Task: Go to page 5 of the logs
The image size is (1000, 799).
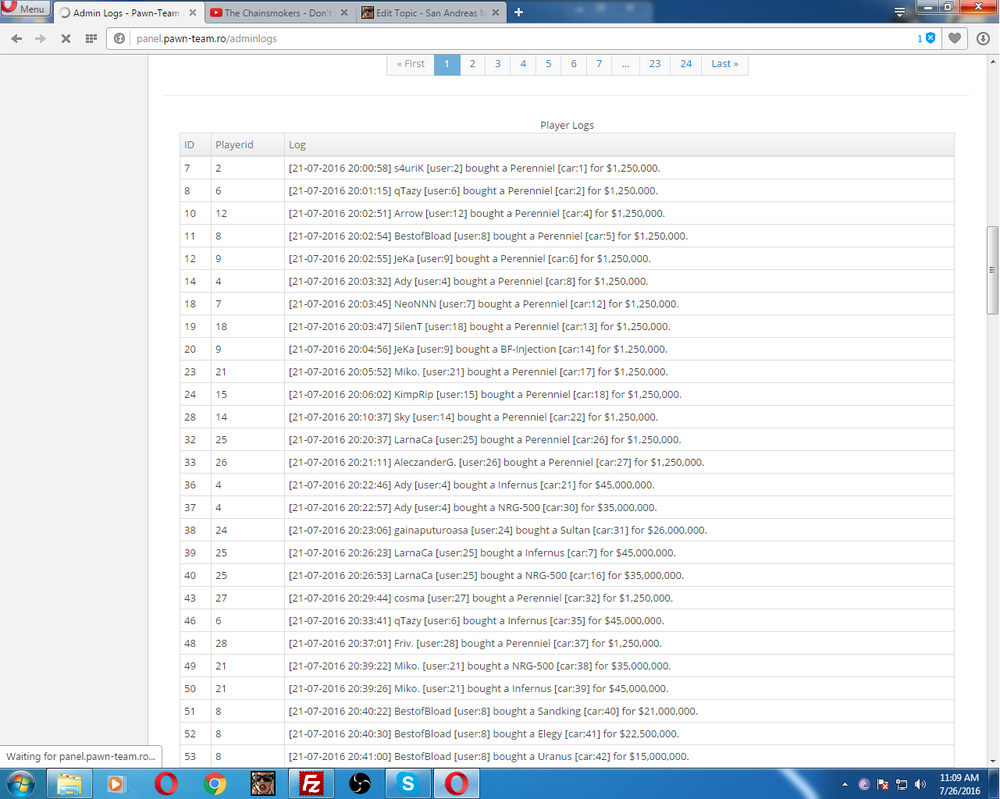Action: (548, 64)
